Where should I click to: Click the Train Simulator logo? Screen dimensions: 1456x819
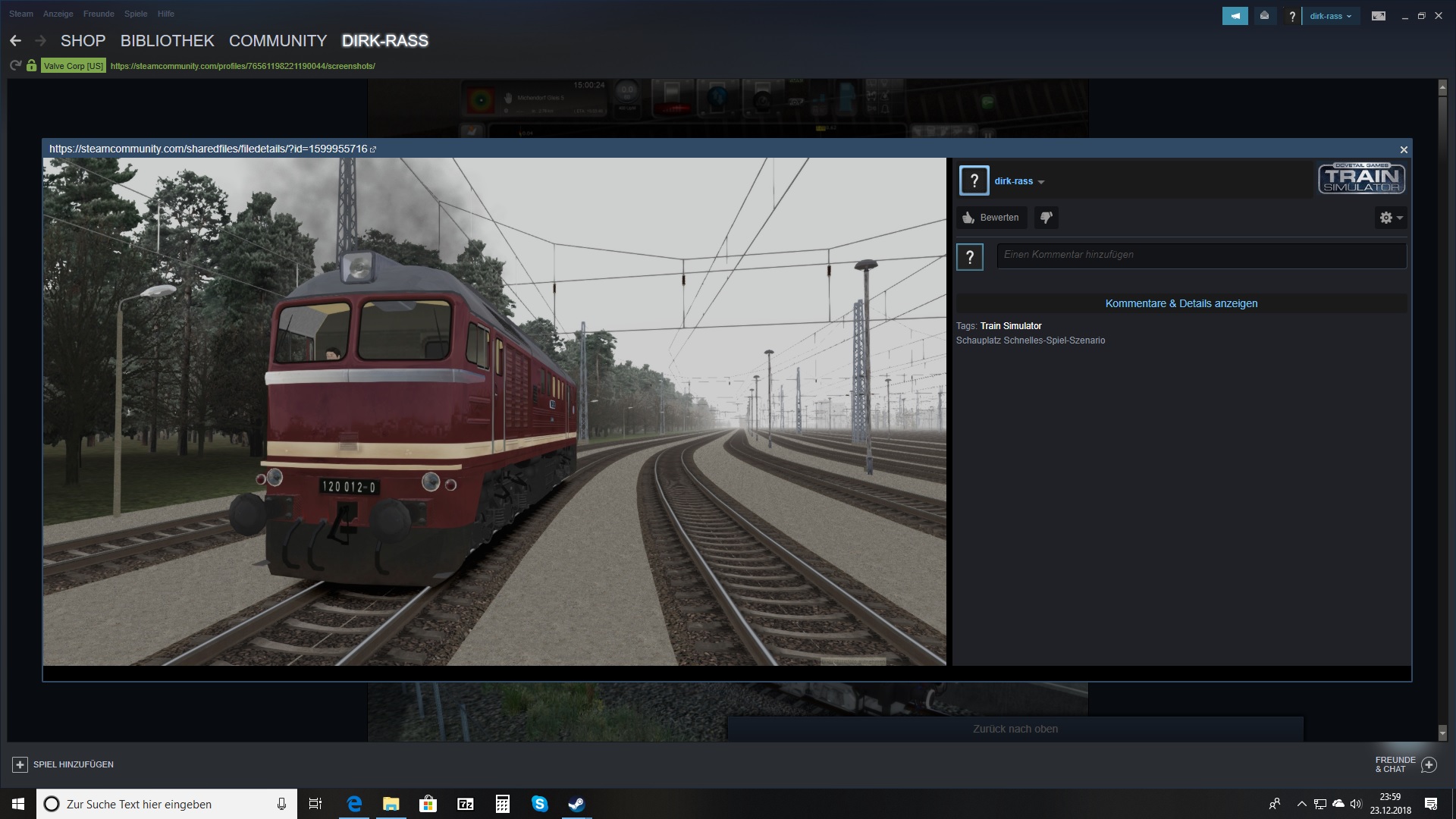(1361, 179)
